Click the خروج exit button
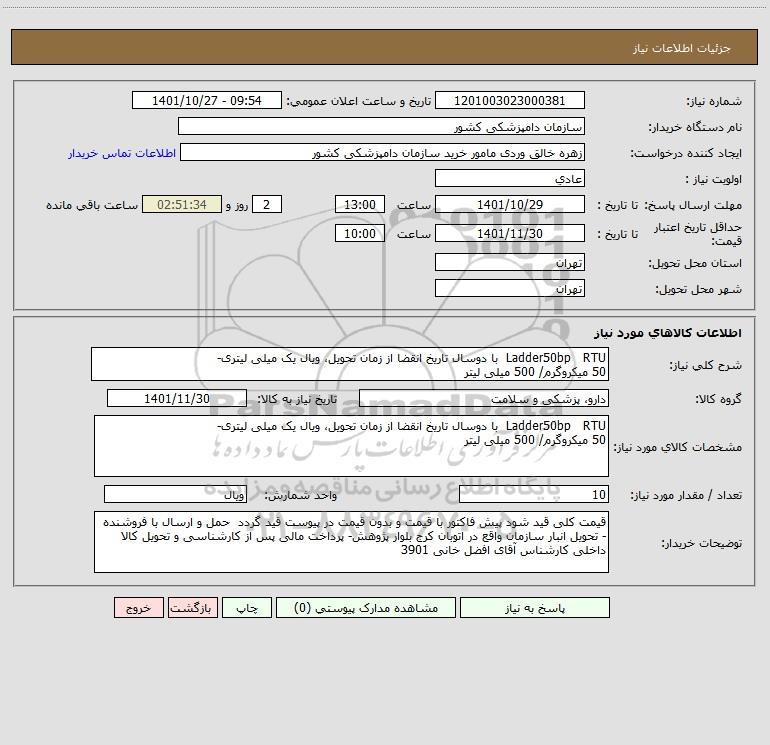This screenshot has height=745, width=770. [138, 608]
